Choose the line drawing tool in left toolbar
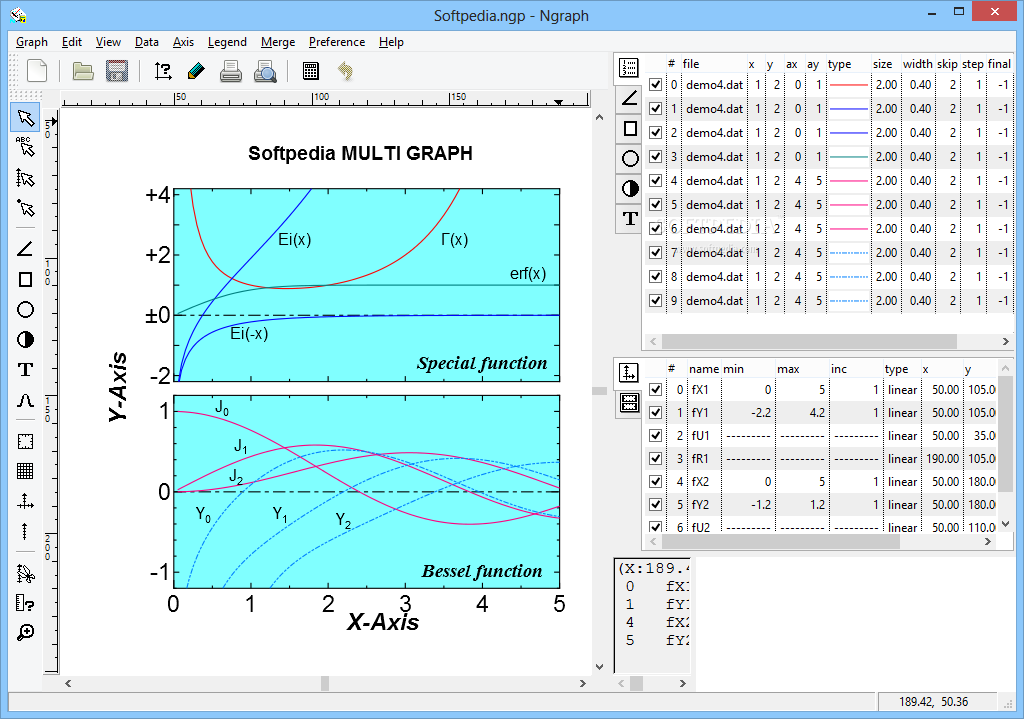 point(25,249)
